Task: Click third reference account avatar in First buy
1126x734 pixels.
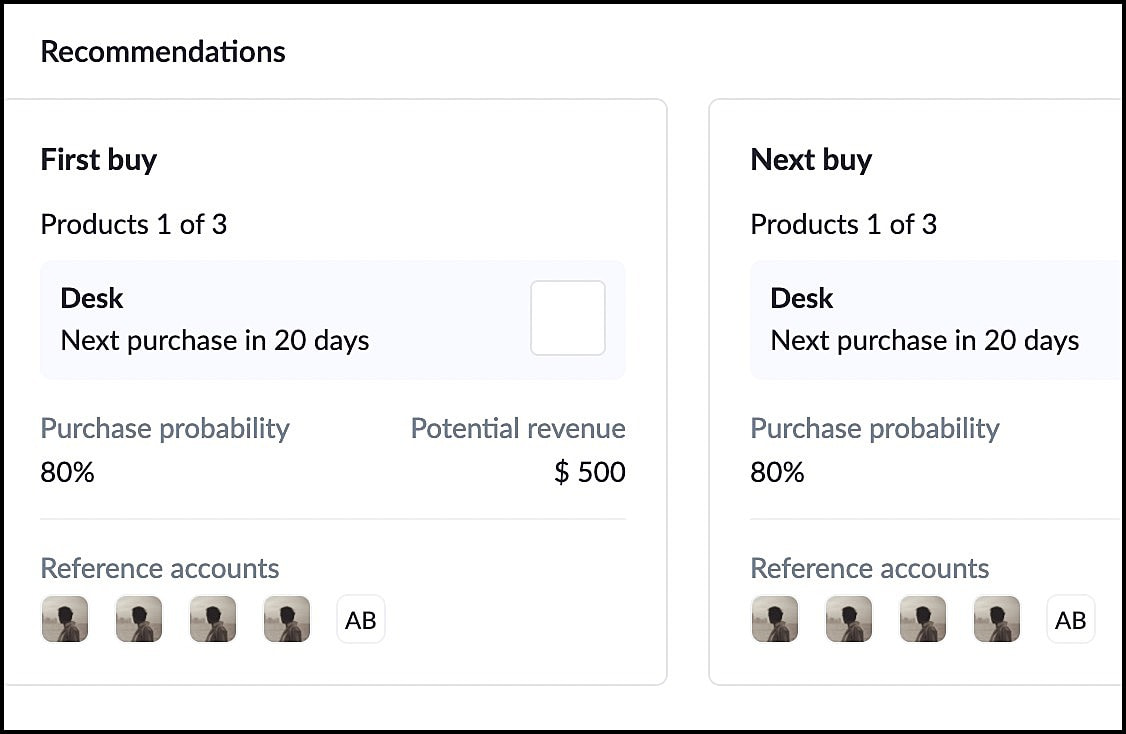Action: 212,619
